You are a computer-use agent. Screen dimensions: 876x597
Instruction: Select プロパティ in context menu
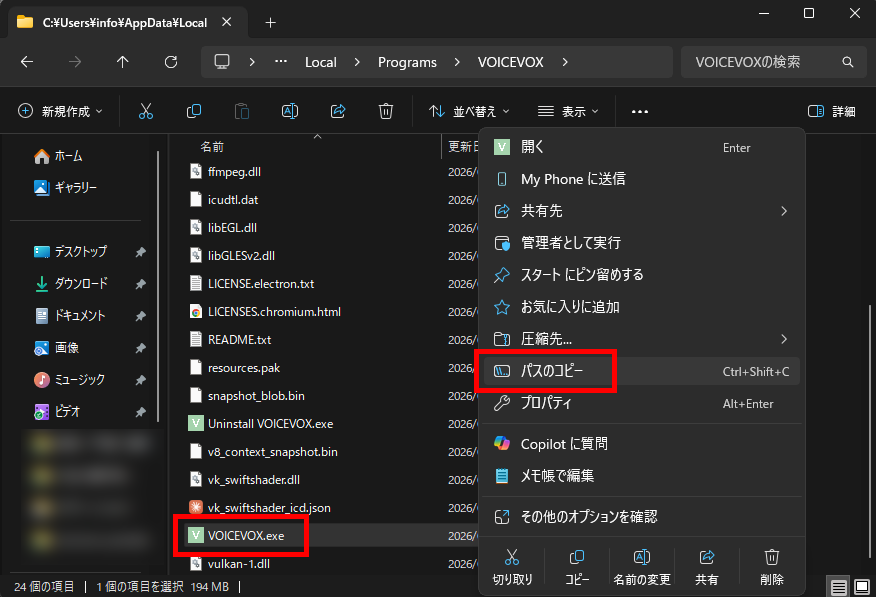(642, 403)
